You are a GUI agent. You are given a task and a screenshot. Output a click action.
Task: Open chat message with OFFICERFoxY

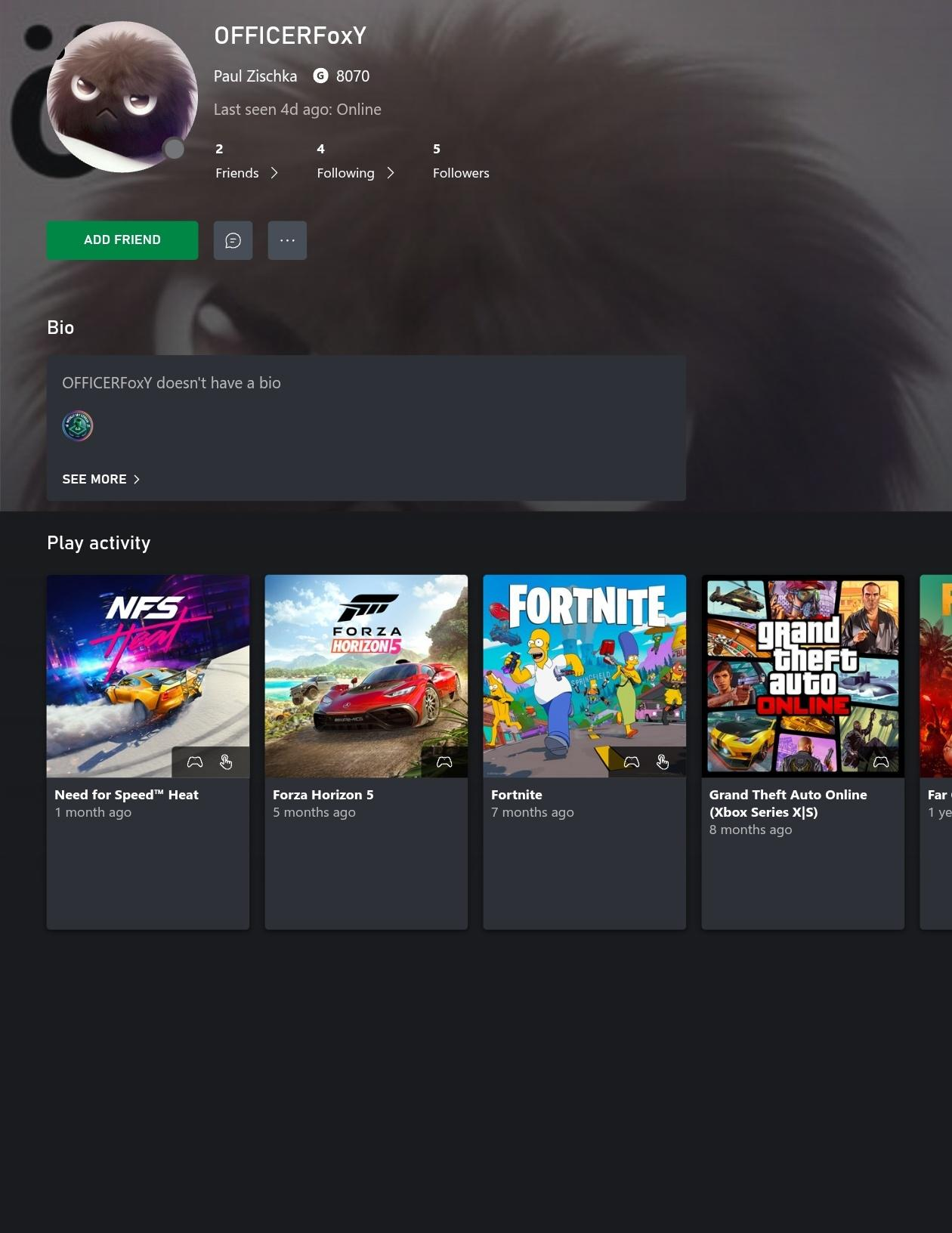233,240
